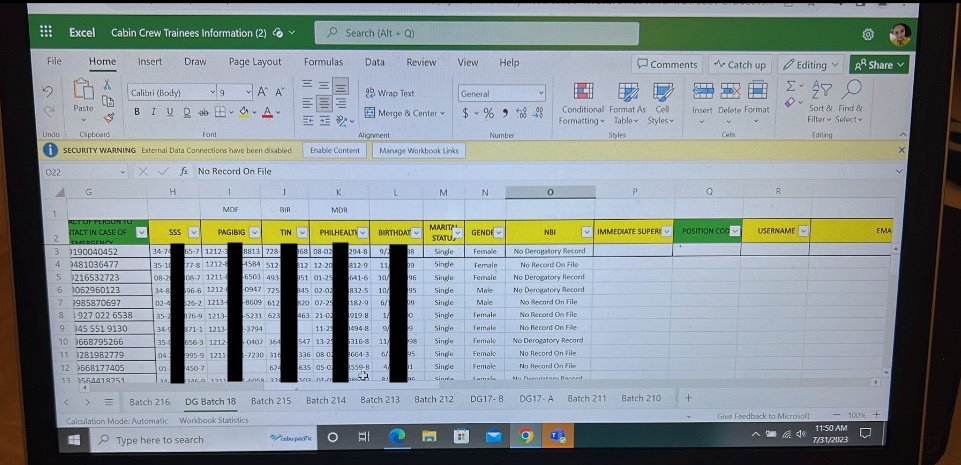
Task: Click the Paste clipboard icon
Action: 83,89
